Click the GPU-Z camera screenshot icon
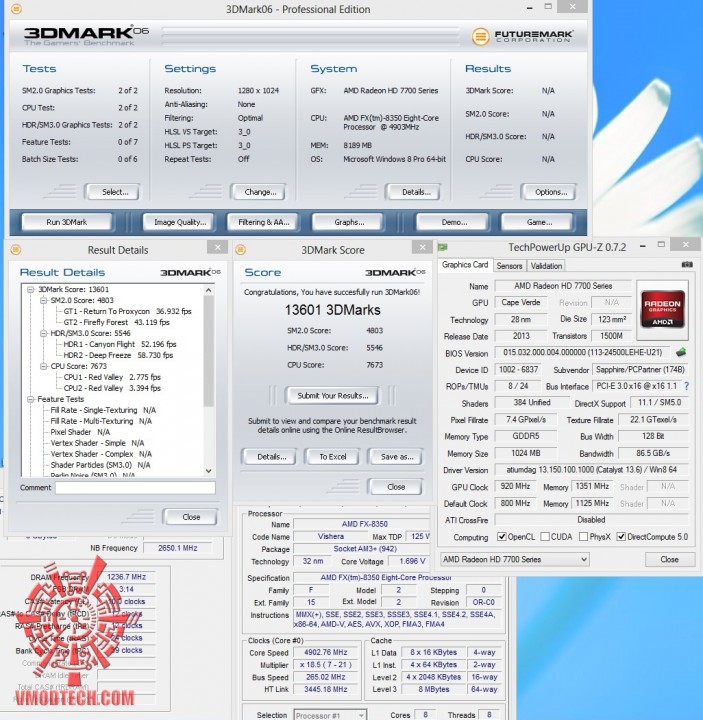 pyautogui.click(x=687, y=264)
